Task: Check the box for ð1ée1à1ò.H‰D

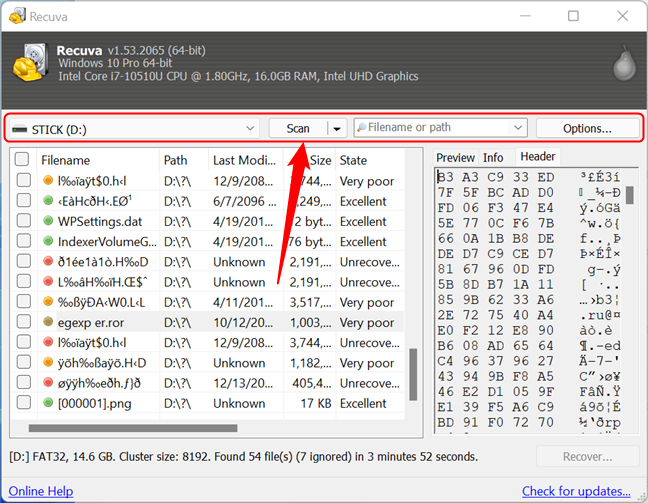Action: coord(24,261)
